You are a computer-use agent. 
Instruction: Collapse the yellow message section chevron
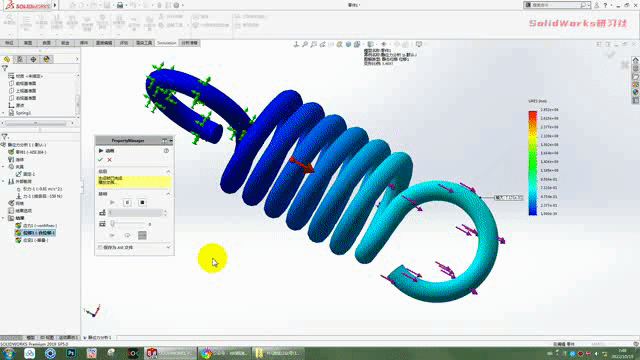coord(168,171)
